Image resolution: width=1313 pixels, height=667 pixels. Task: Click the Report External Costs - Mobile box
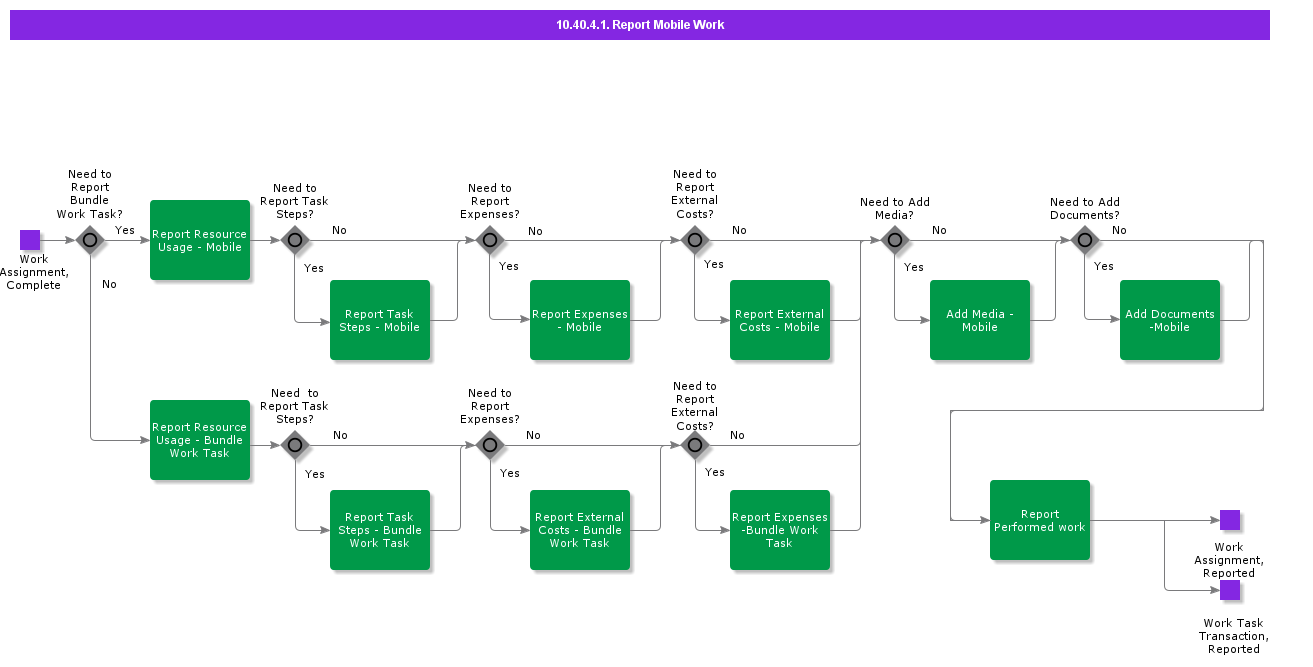point(780,320)
